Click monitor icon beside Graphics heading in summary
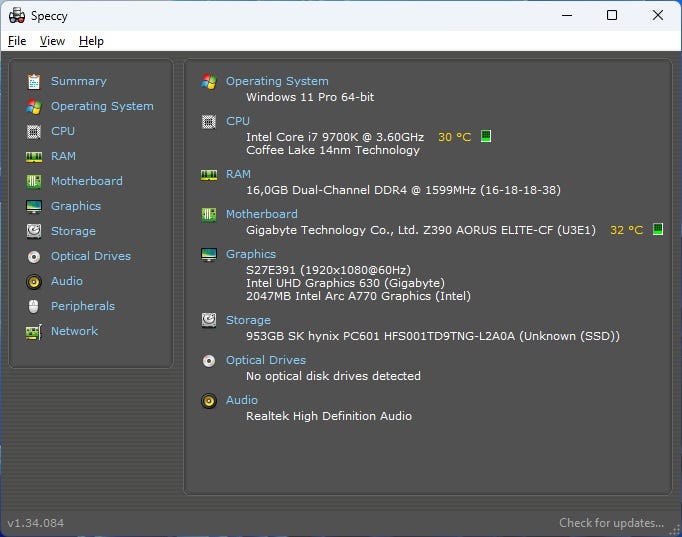 (209, 254)
